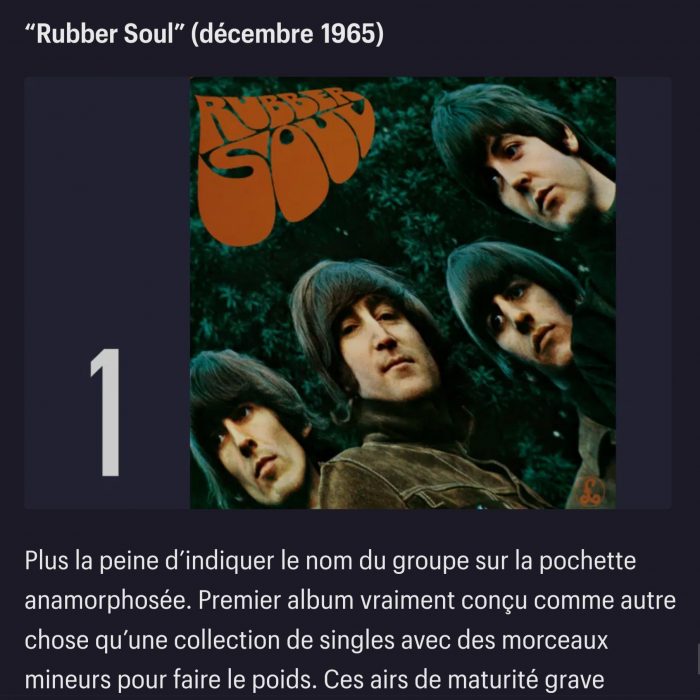Image resolution: width=700 pixels, height=700 pixels.
Task: Click the phrase "Premier album" in the text
Action: tap(276, 600)
